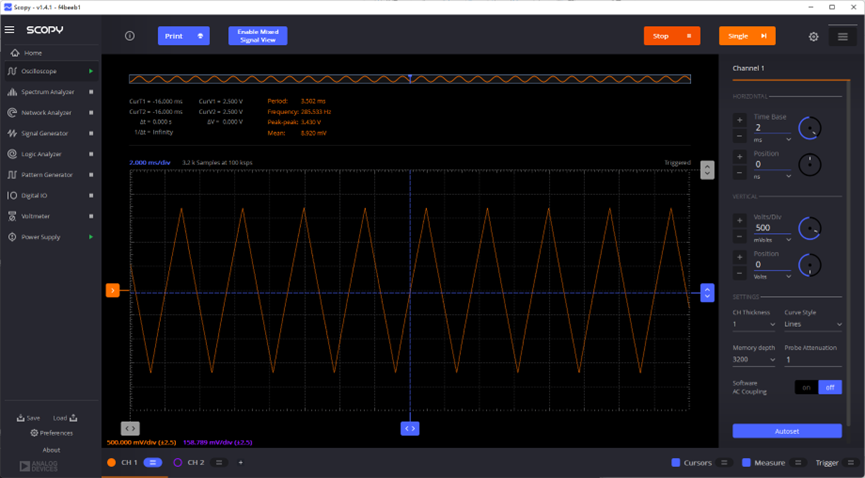
Task: Open the CH Thickness dropdown
Action: [x=754, y=325]
